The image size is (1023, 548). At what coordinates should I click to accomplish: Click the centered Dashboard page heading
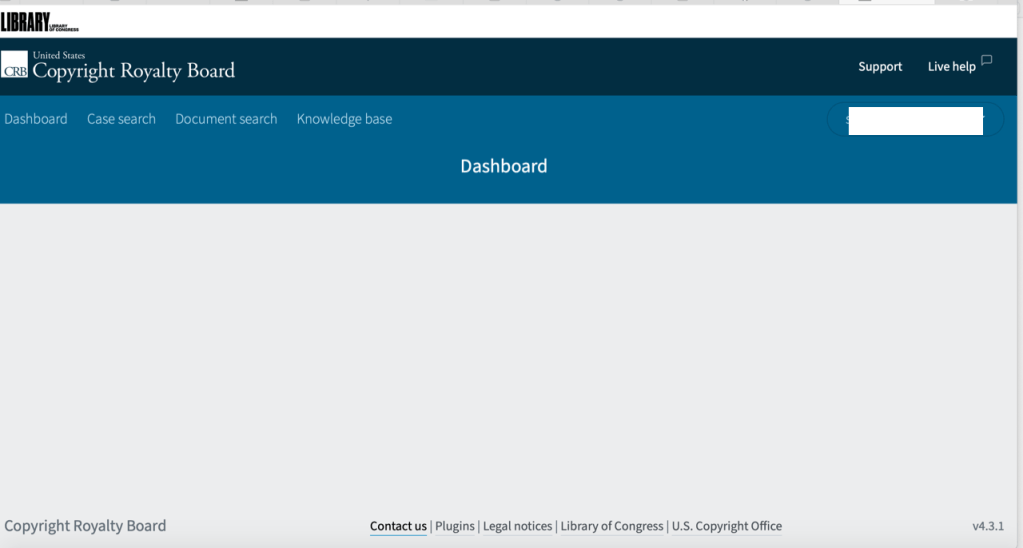click(x=504, y=166)
